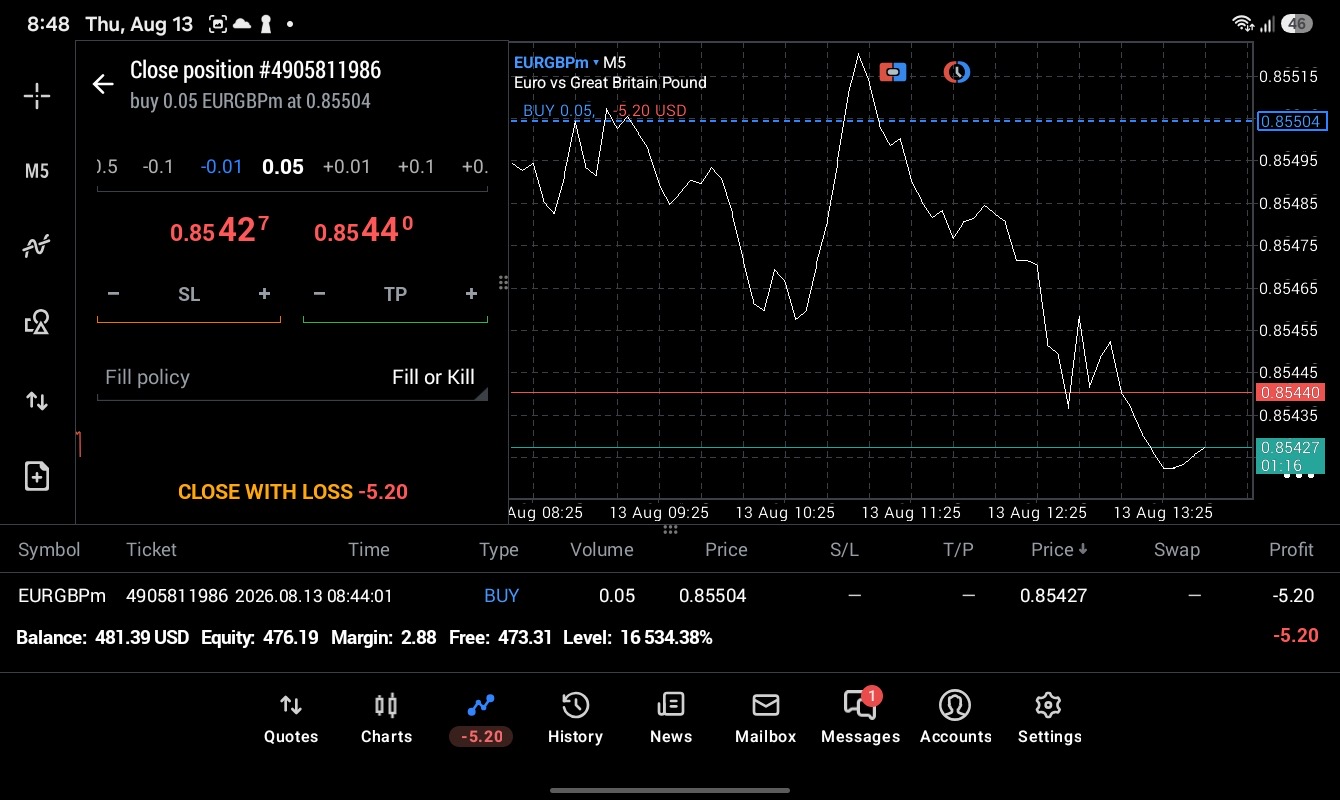Go back with the arrow icon
Image resolution: width=1340 pixels, height=800 pixels.
103,84
